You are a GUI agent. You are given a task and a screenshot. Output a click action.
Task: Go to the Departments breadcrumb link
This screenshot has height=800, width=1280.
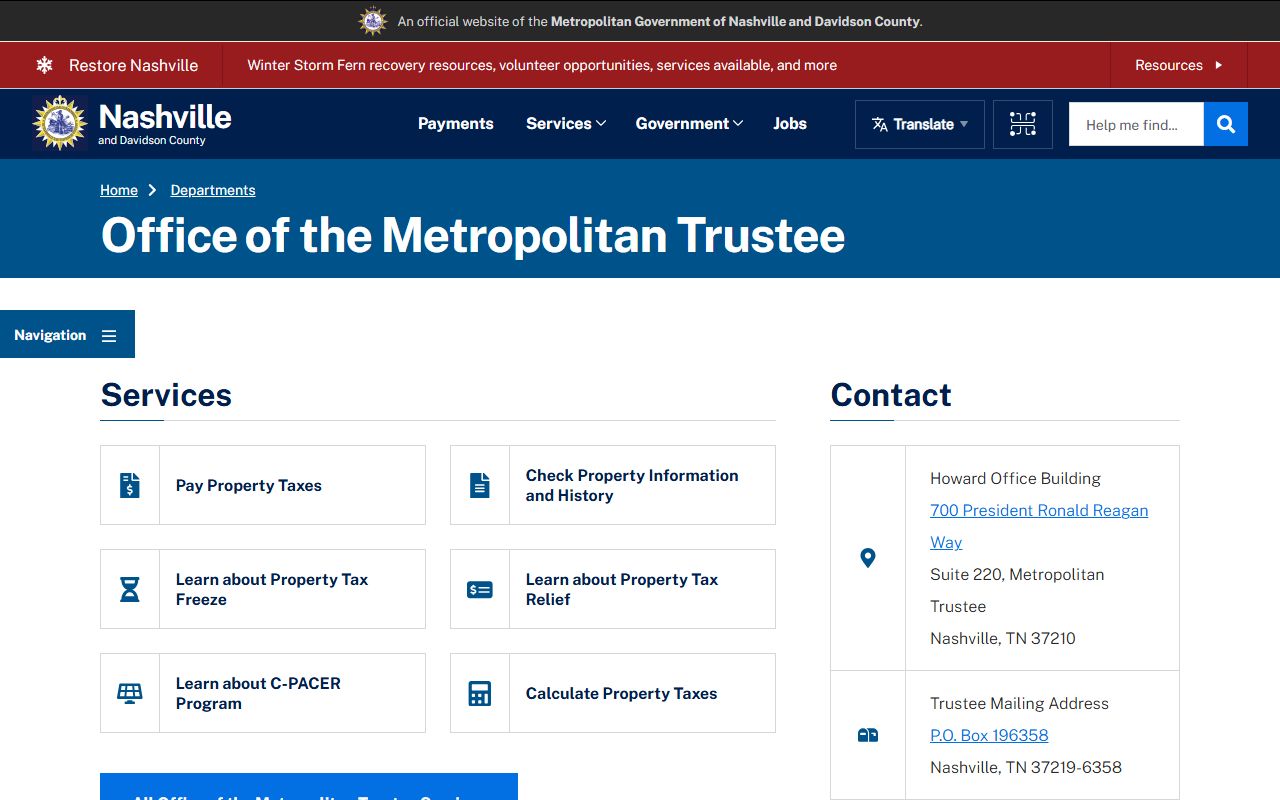[213, 190]
